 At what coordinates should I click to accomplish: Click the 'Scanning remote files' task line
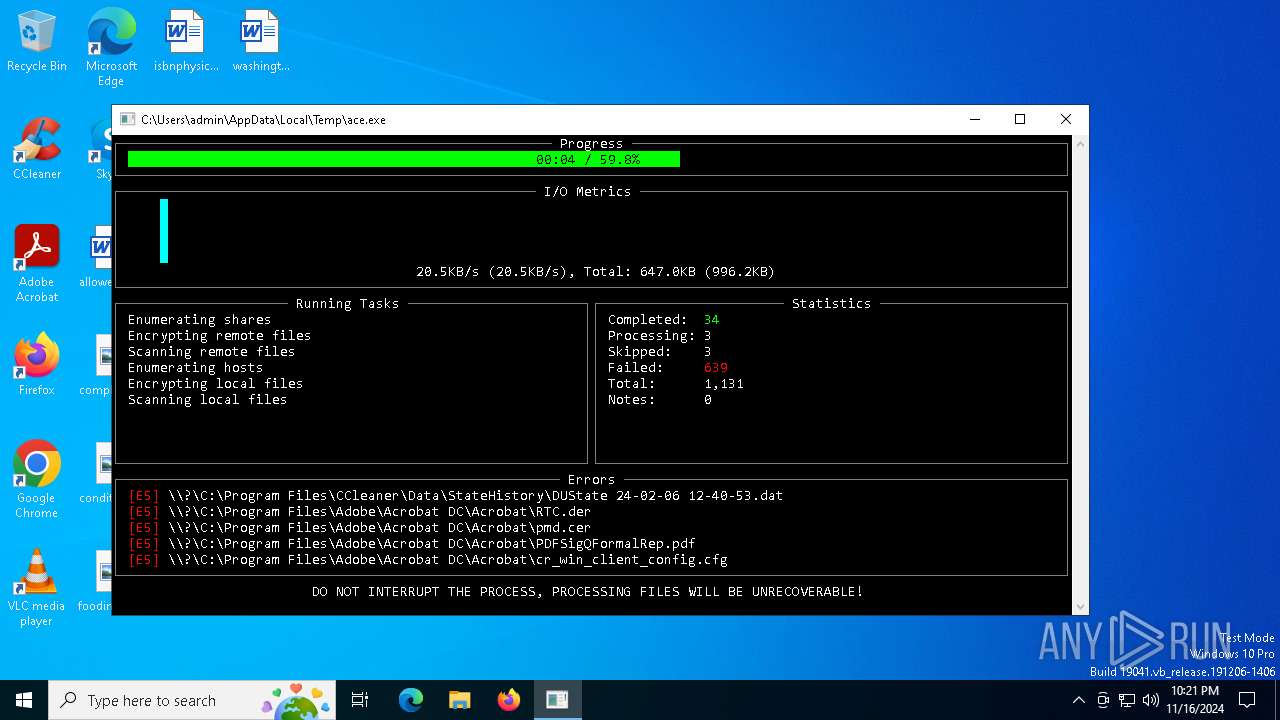tap(211, 351)
